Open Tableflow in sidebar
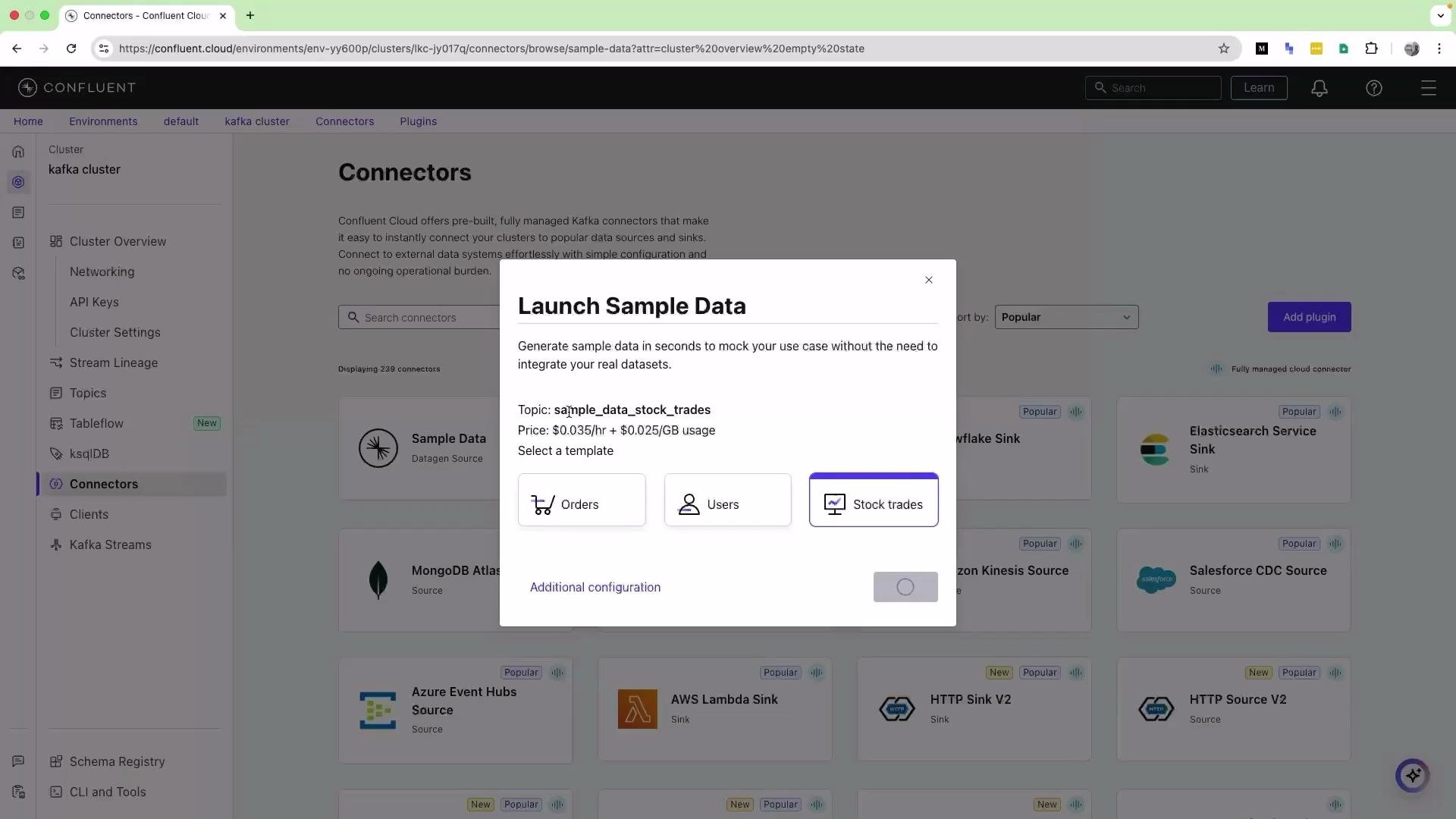Screen dimensions: 1456x819 [x=96, y=423]
